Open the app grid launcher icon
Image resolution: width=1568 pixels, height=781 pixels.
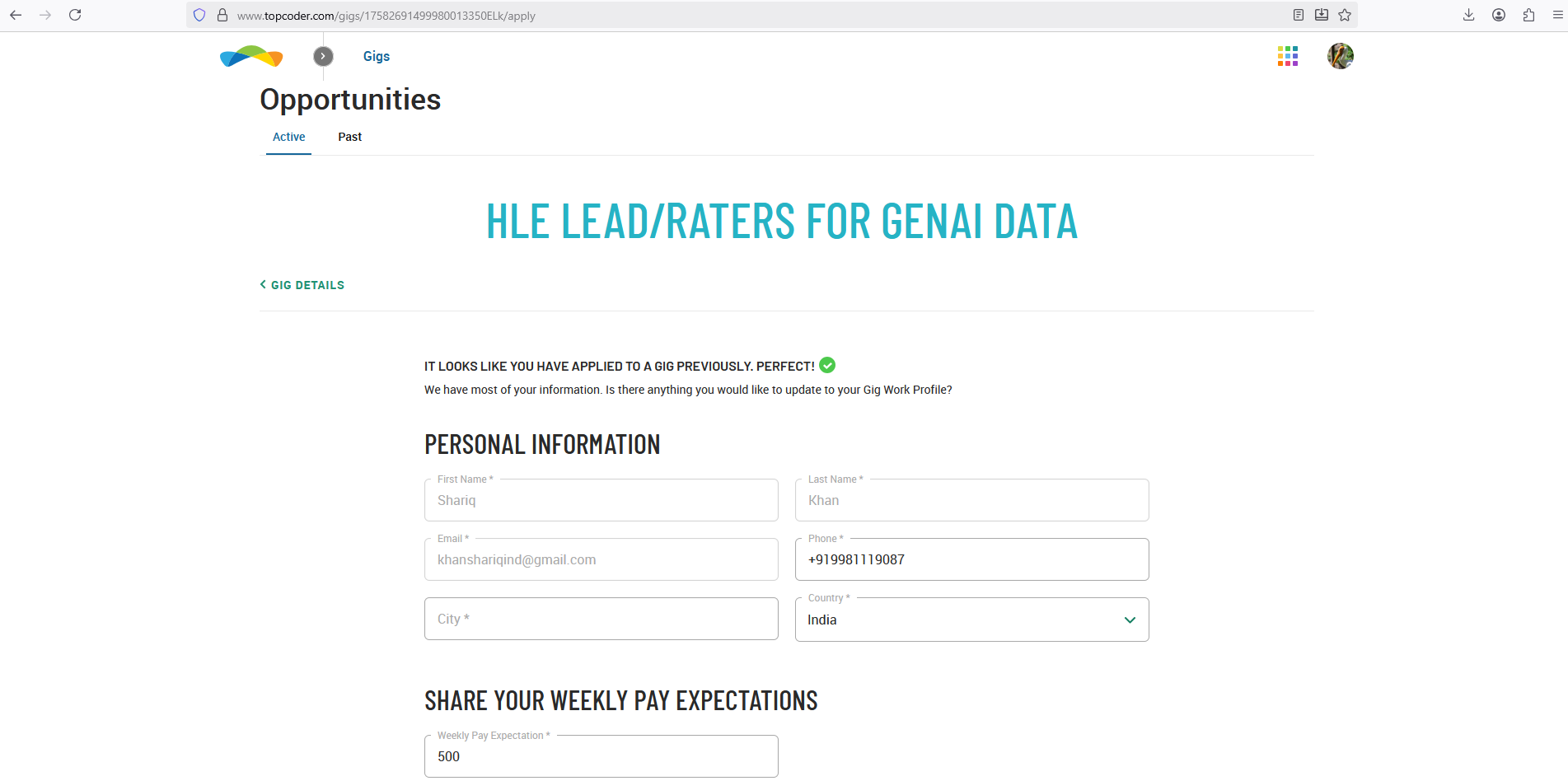tap(1287, 56)
